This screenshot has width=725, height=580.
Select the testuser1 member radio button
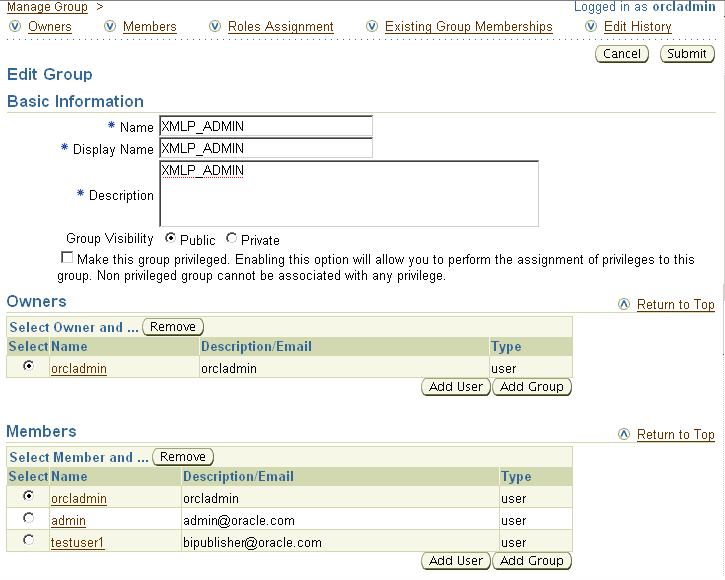click(29, 540)
